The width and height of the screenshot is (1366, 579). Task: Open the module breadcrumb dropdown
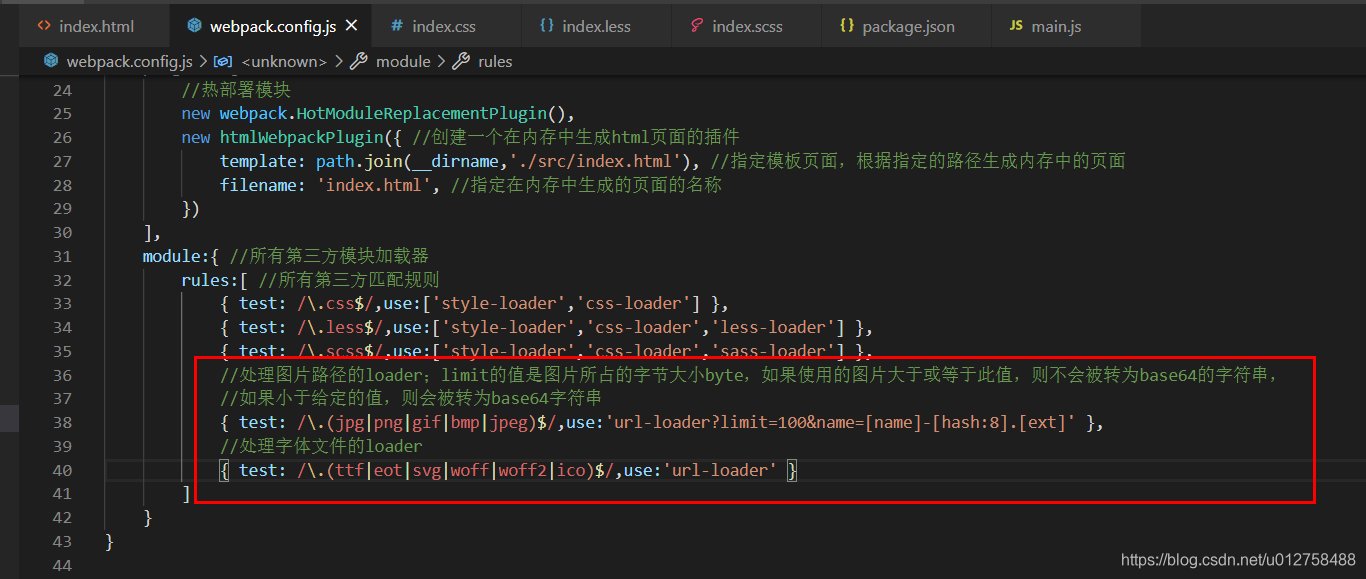tap(404, 61)
